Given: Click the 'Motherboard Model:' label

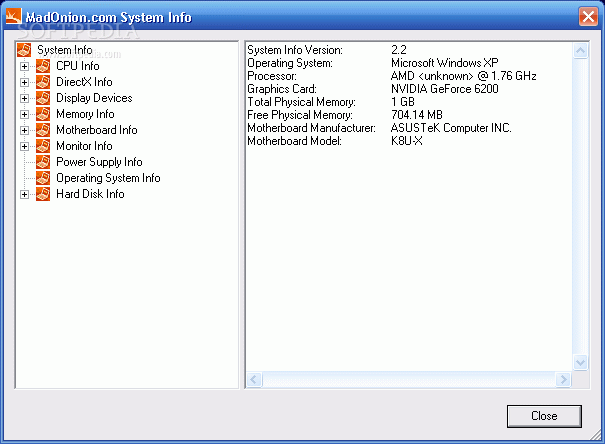Looking at the screenshot, I should pyautogui.click(x=294, y=141).
